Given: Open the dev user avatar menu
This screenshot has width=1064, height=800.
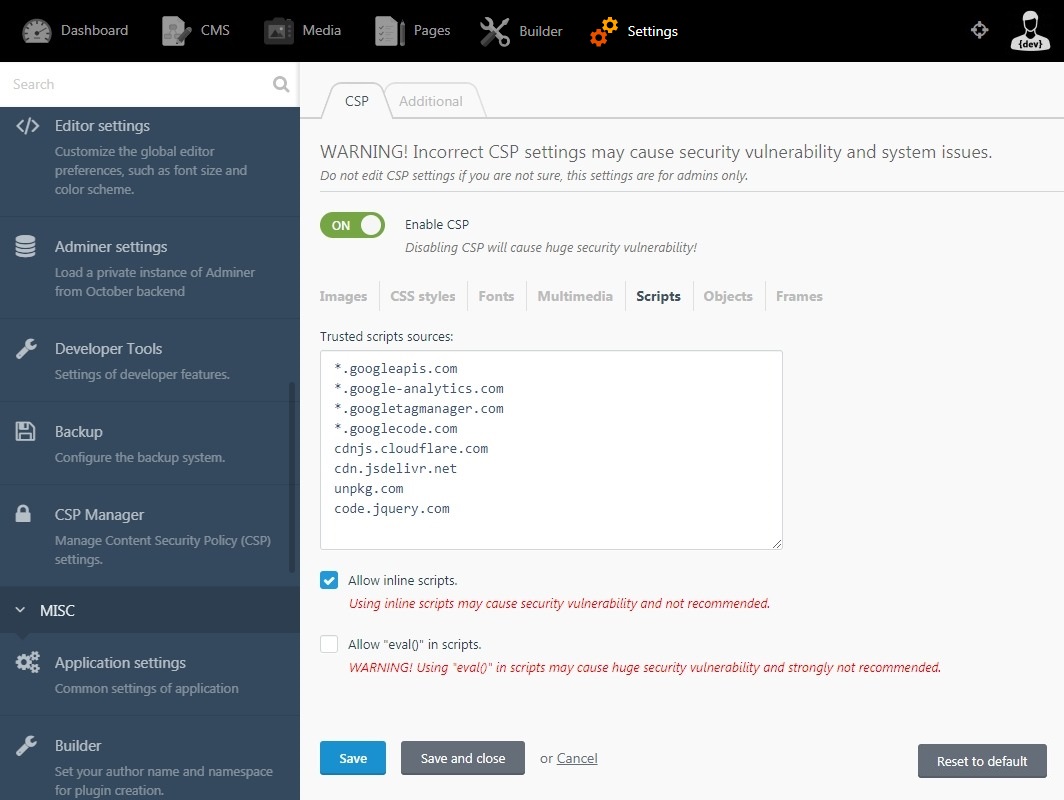Looking at the screenshot, I should click(x=1030, y=31).
